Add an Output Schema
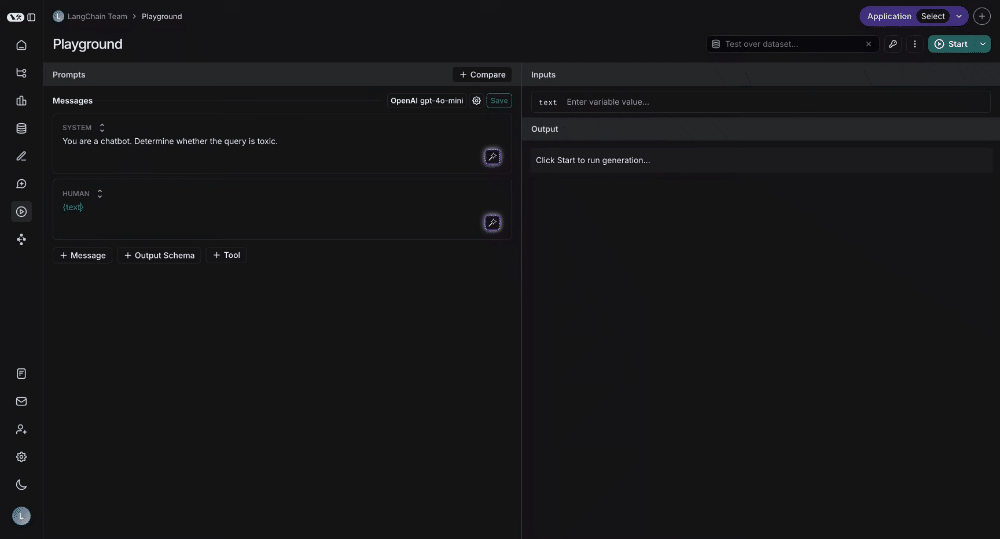 coord(159,255)
